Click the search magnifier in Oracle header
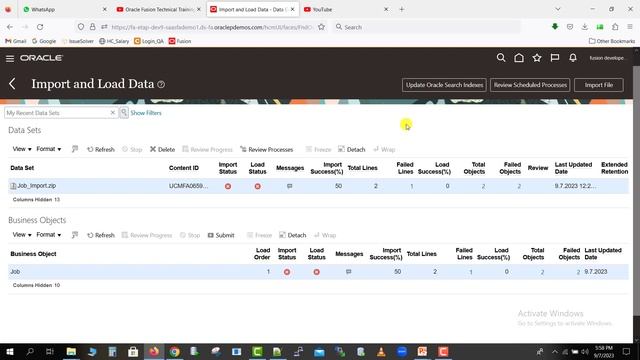Screen dimensions: 640x360 [501, 58]
